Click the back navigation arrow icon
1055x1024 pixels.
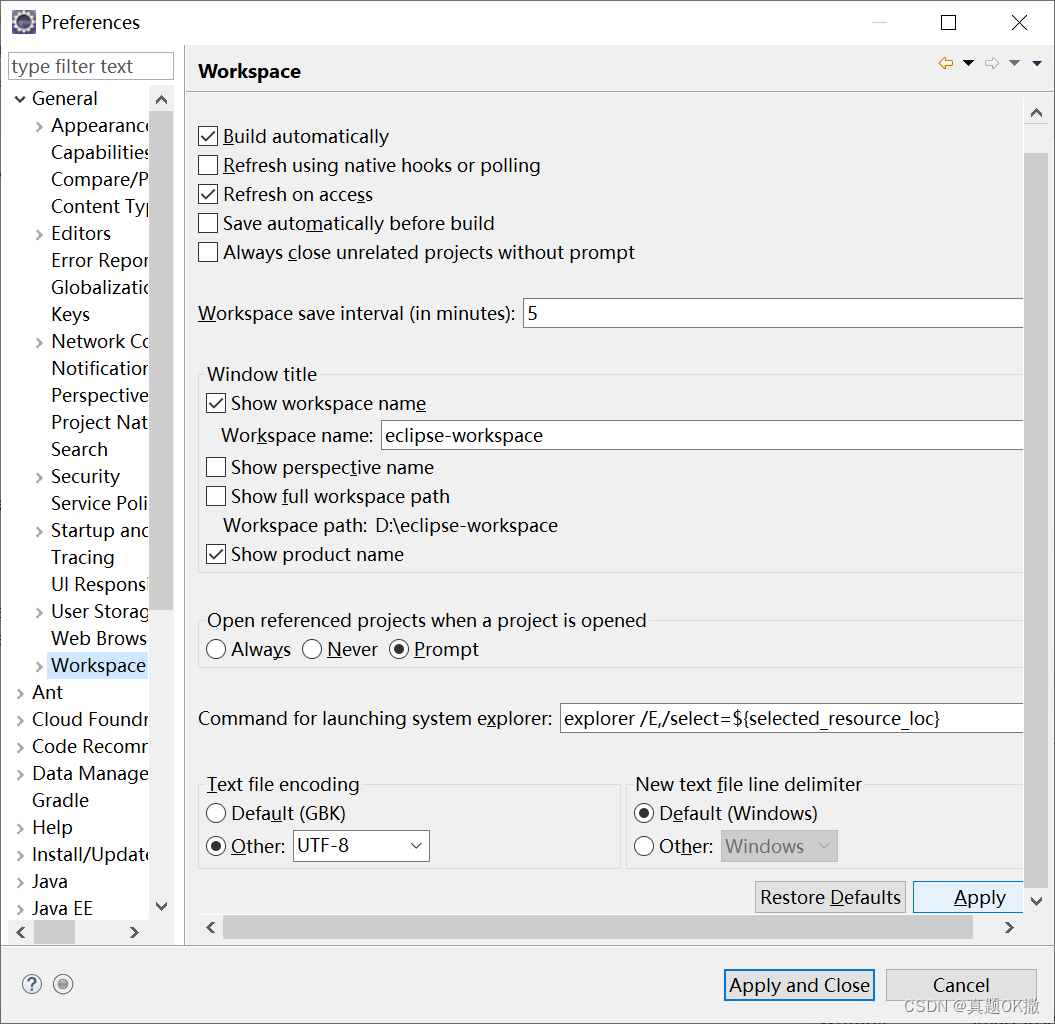(x=945, y=63)
